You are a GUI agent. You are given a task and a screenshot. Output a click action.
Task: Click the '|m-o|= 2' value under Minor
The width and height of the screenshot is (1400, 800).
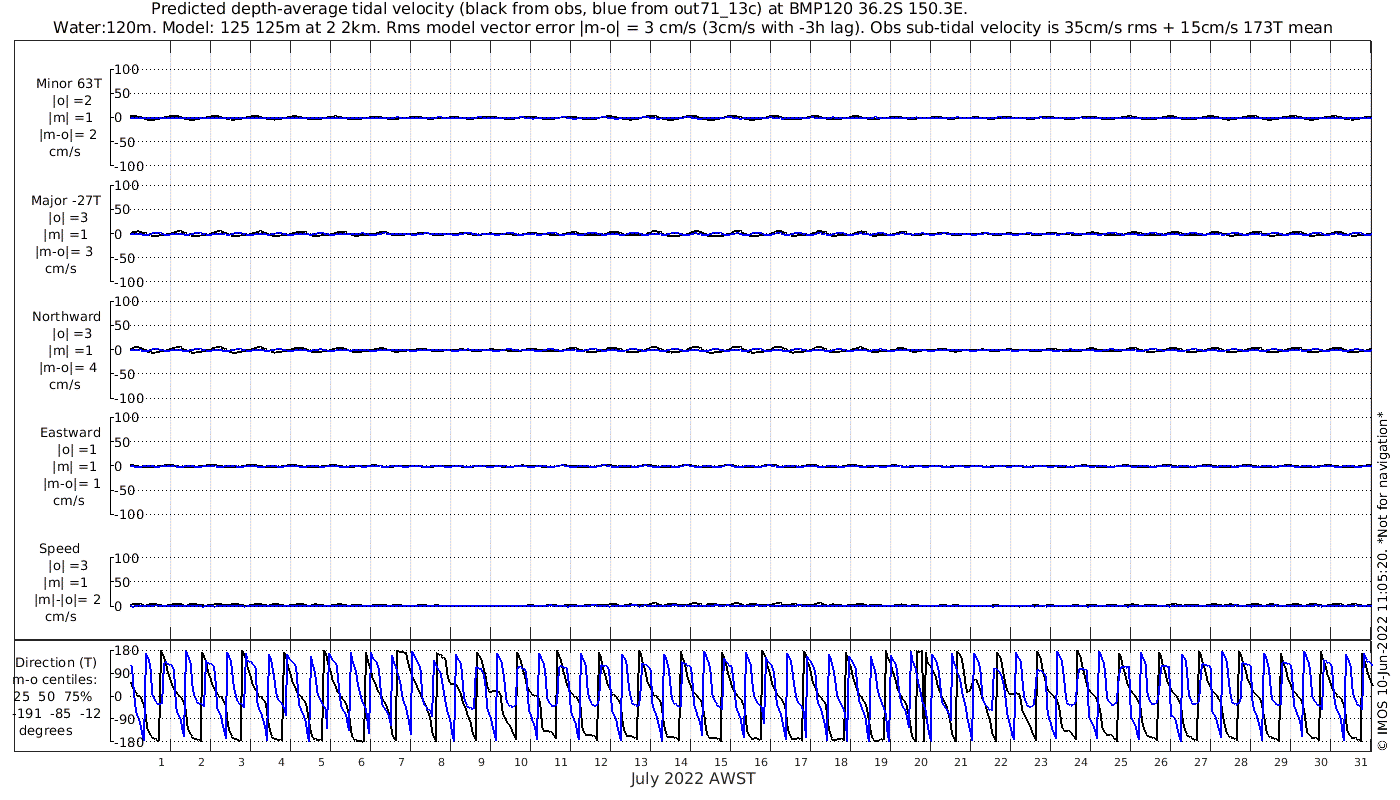coord(68,135)
